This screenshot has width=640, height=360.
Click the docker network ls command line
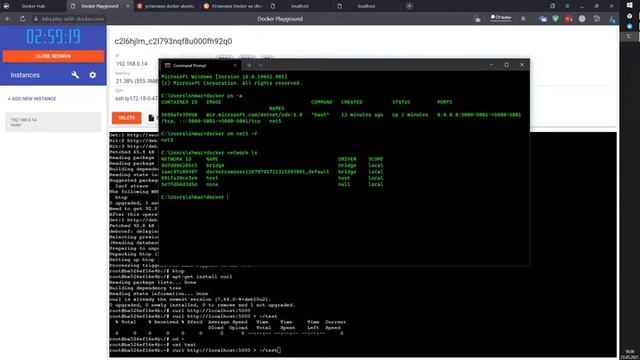pos(209,153)
